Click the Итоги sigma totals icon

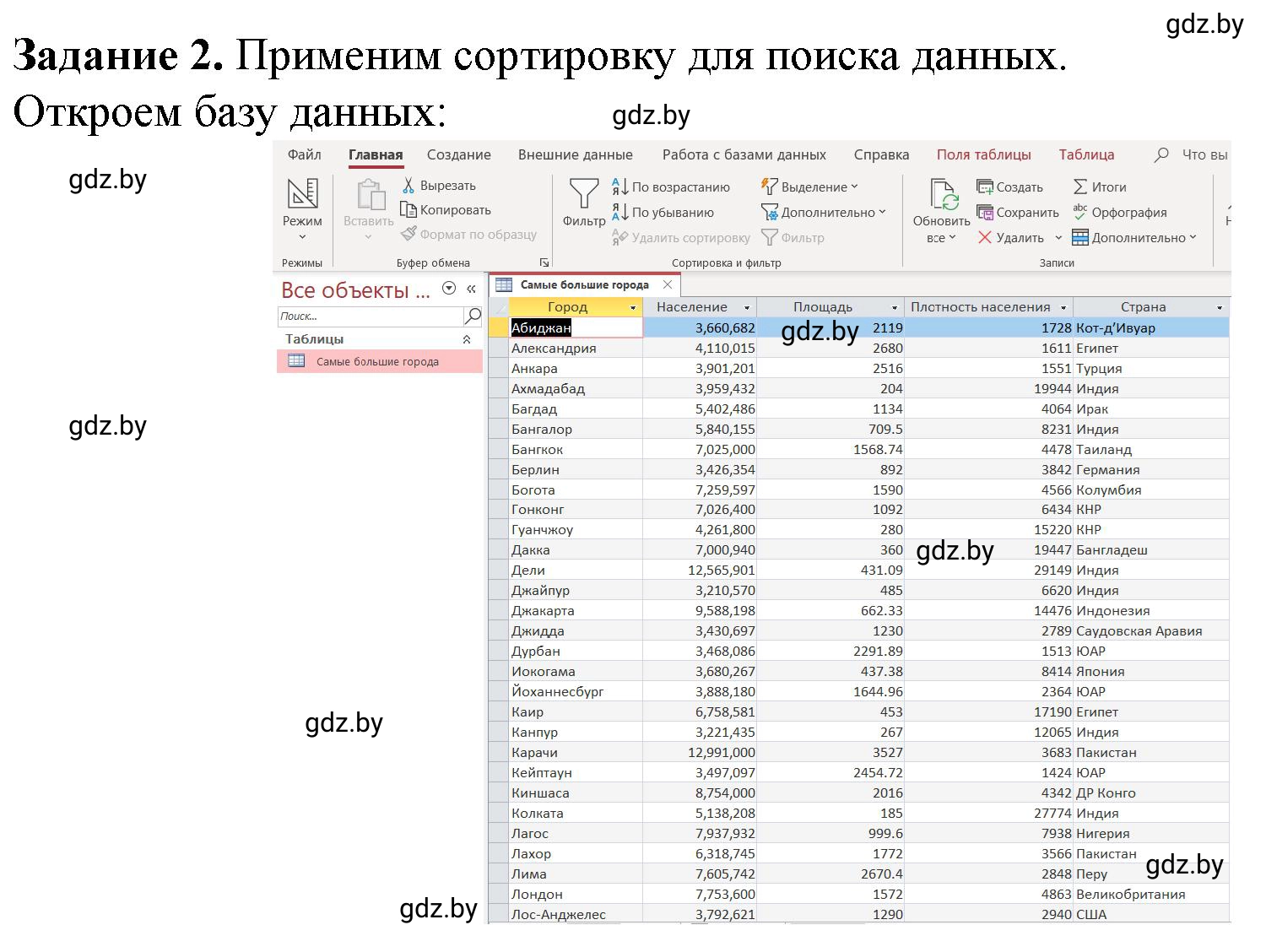(1080, 187)
